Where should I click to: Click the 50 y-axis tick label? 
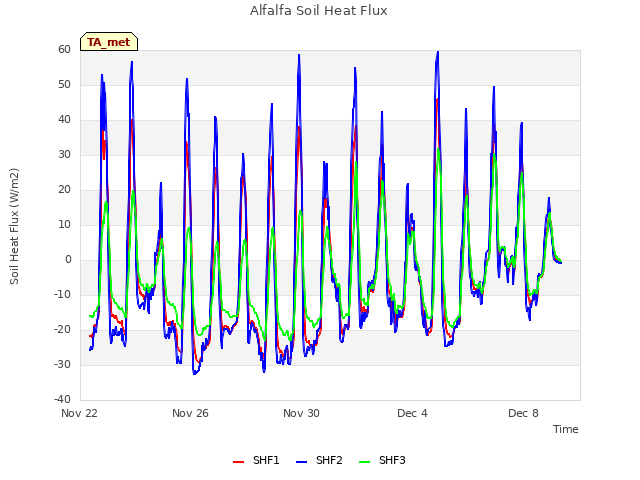tap(64, 84)
